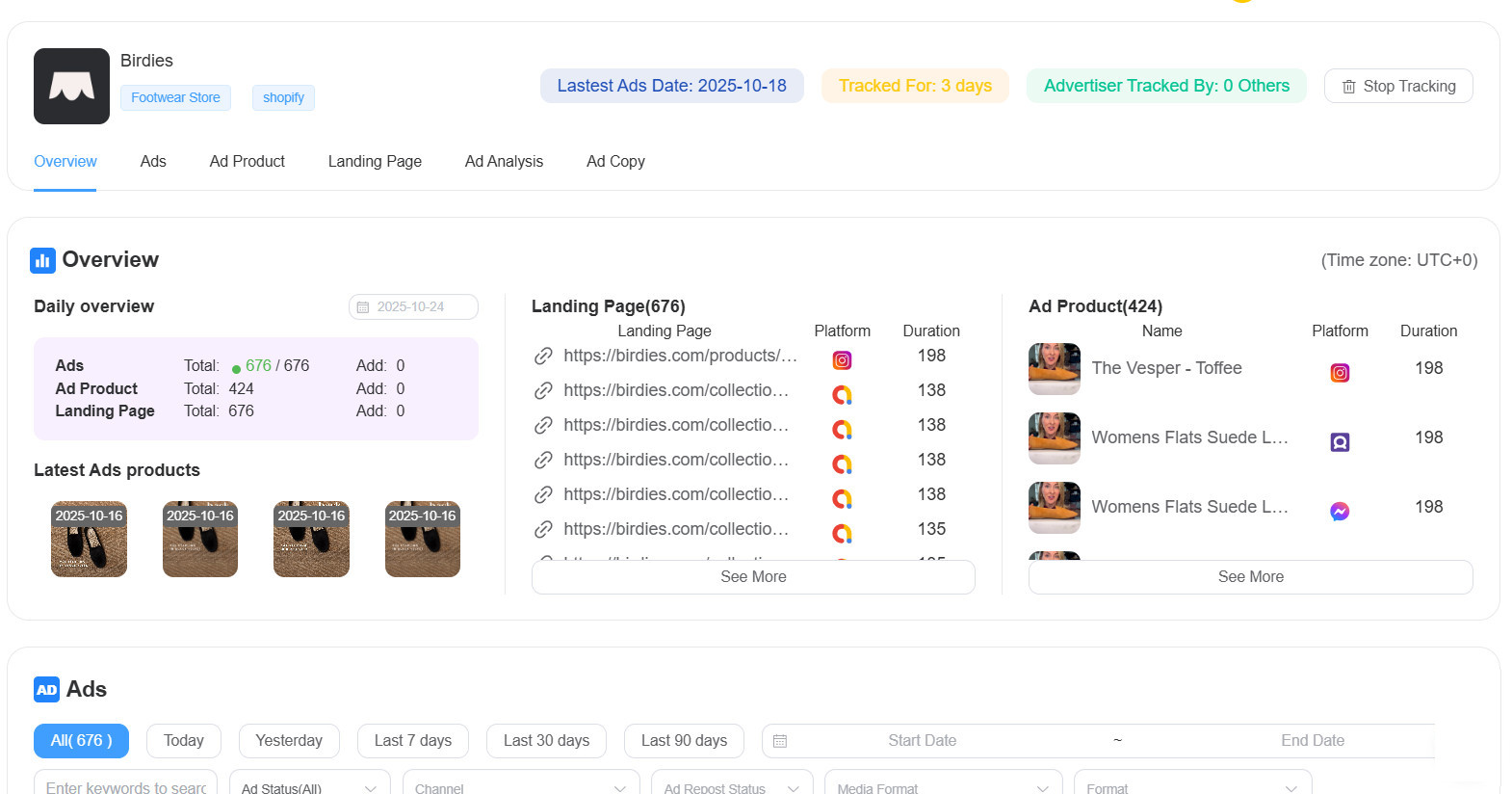Image resolution: width=1512 pixels, height=794 pixels.
Task: Click Messenger icon in third product row
Action: tap(1340, 512)
